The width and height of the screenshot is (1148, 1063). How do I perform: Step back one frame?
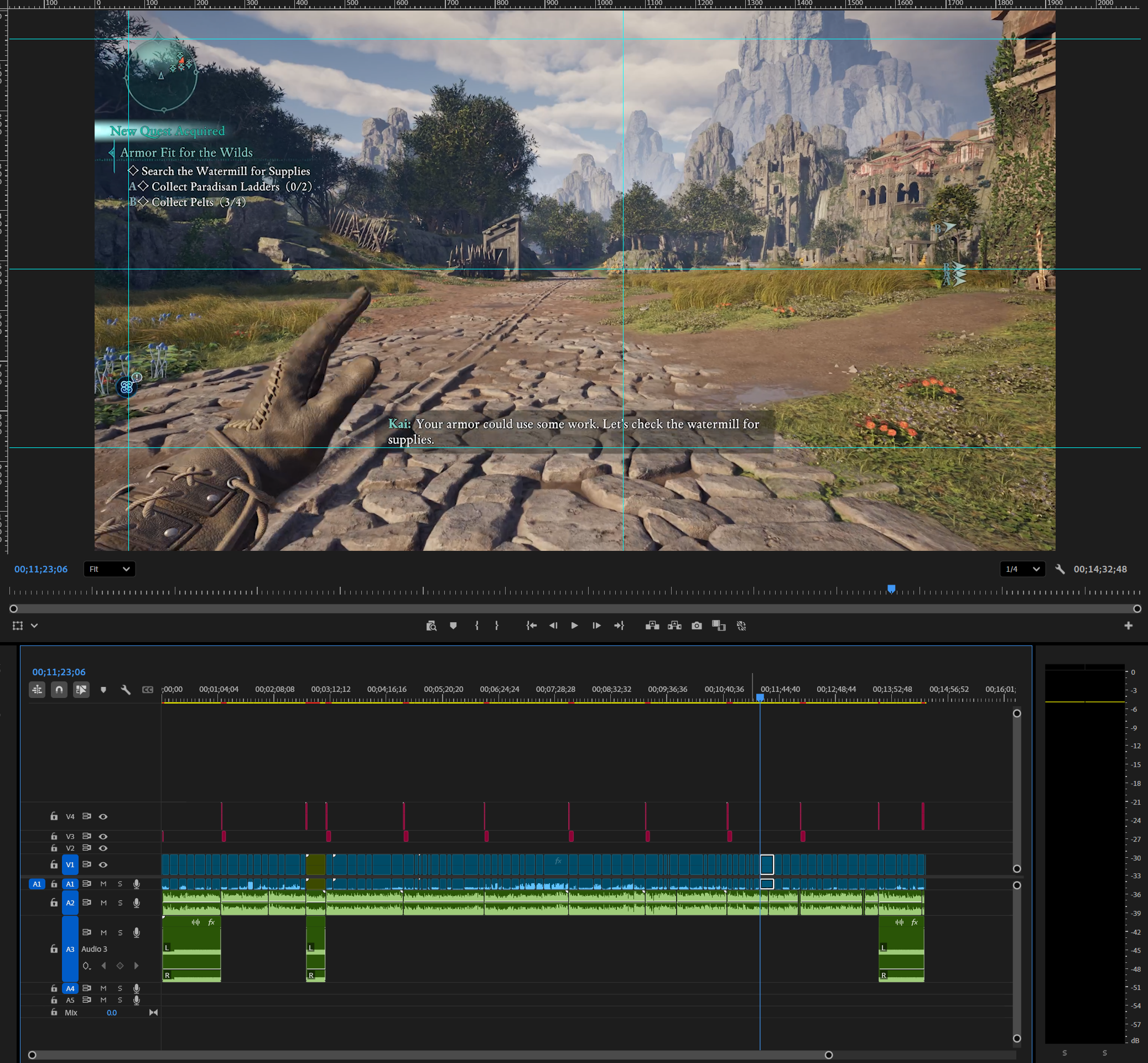[x=553, y=626]
